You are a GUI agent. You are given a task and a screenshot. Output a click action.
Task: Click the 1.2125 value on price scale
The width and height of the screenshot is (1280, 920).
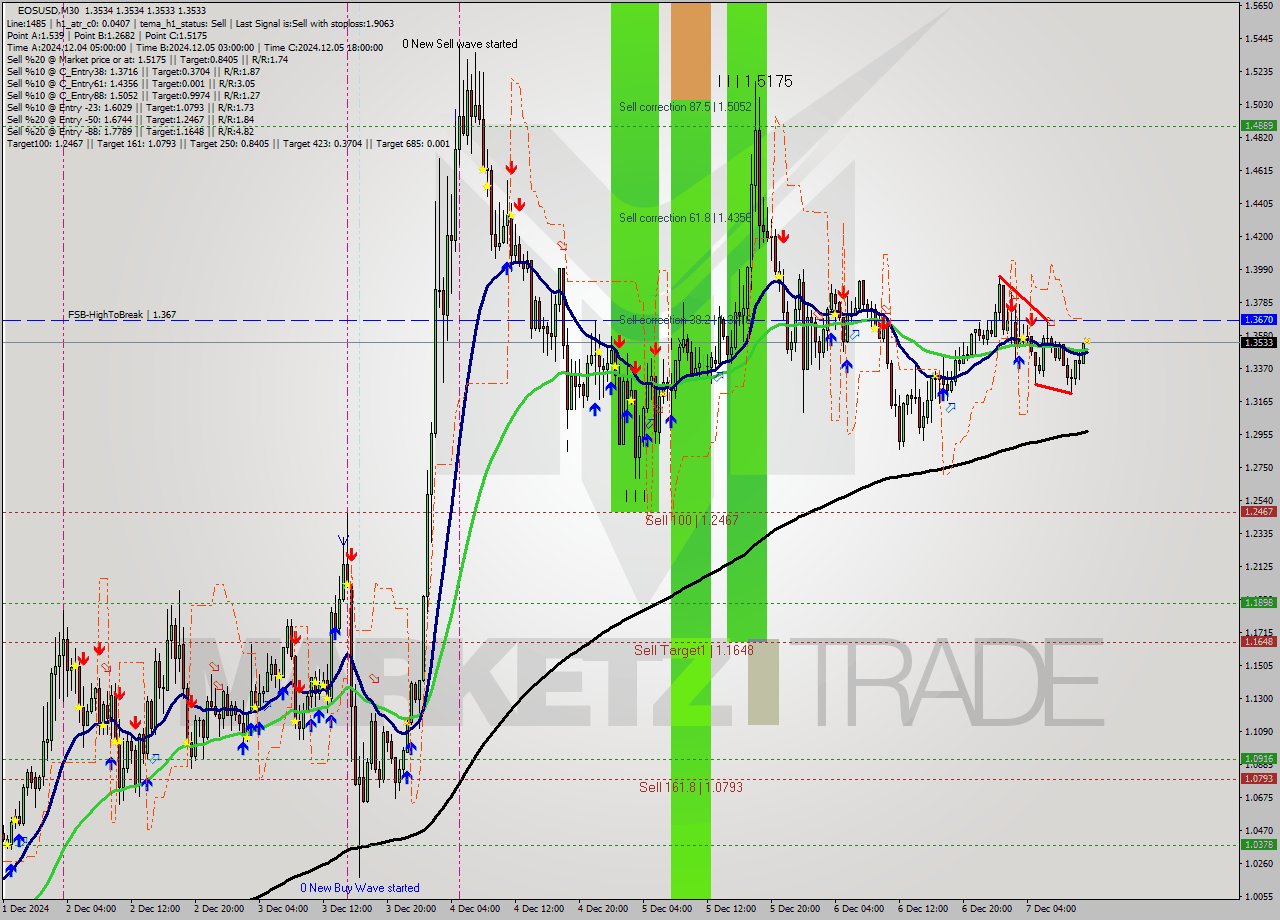point(1258,566)
